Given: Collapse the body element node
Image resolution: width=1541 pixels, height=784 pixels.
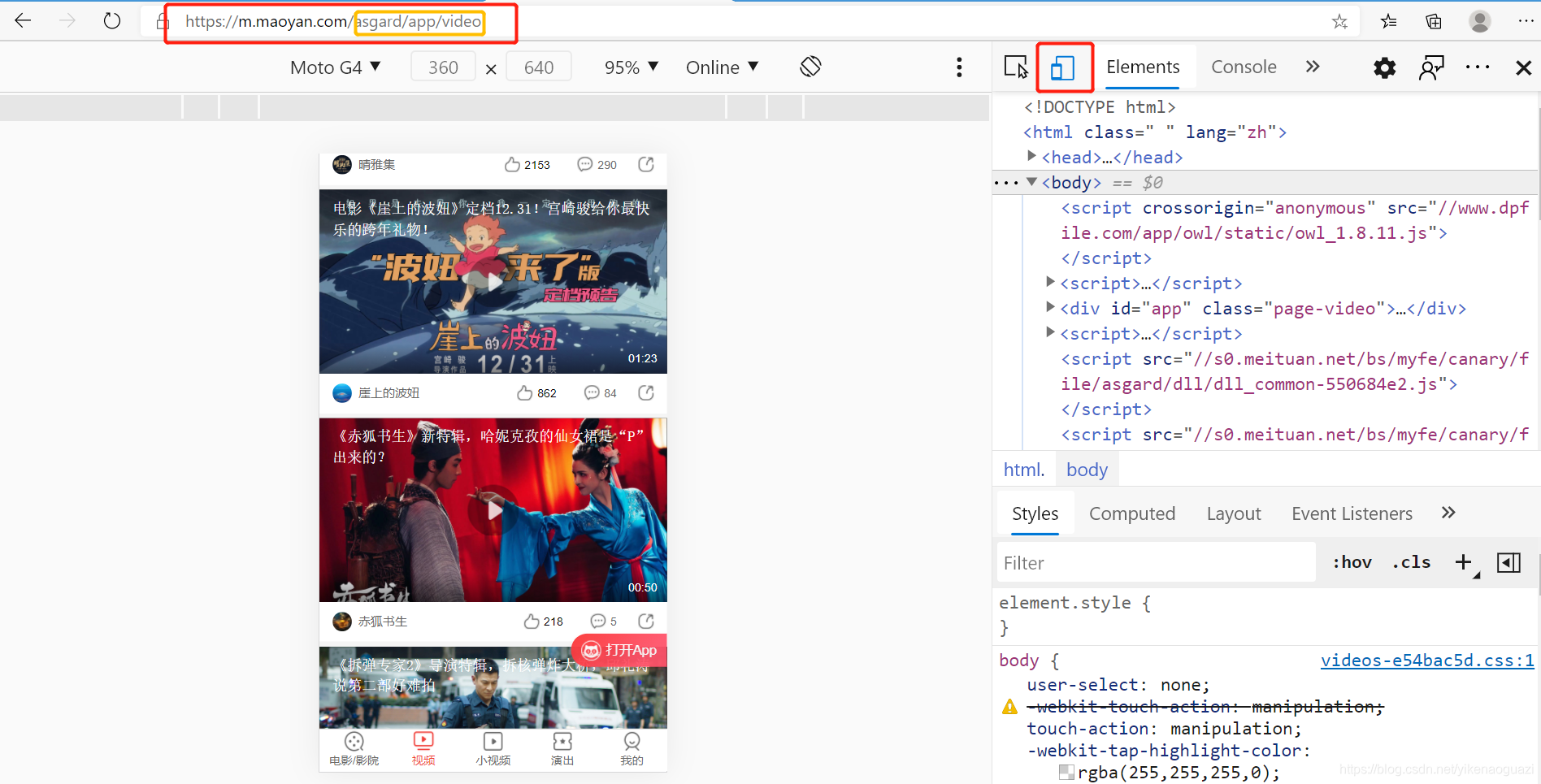Looking at the screenshot, I should tap(1031, 182).
